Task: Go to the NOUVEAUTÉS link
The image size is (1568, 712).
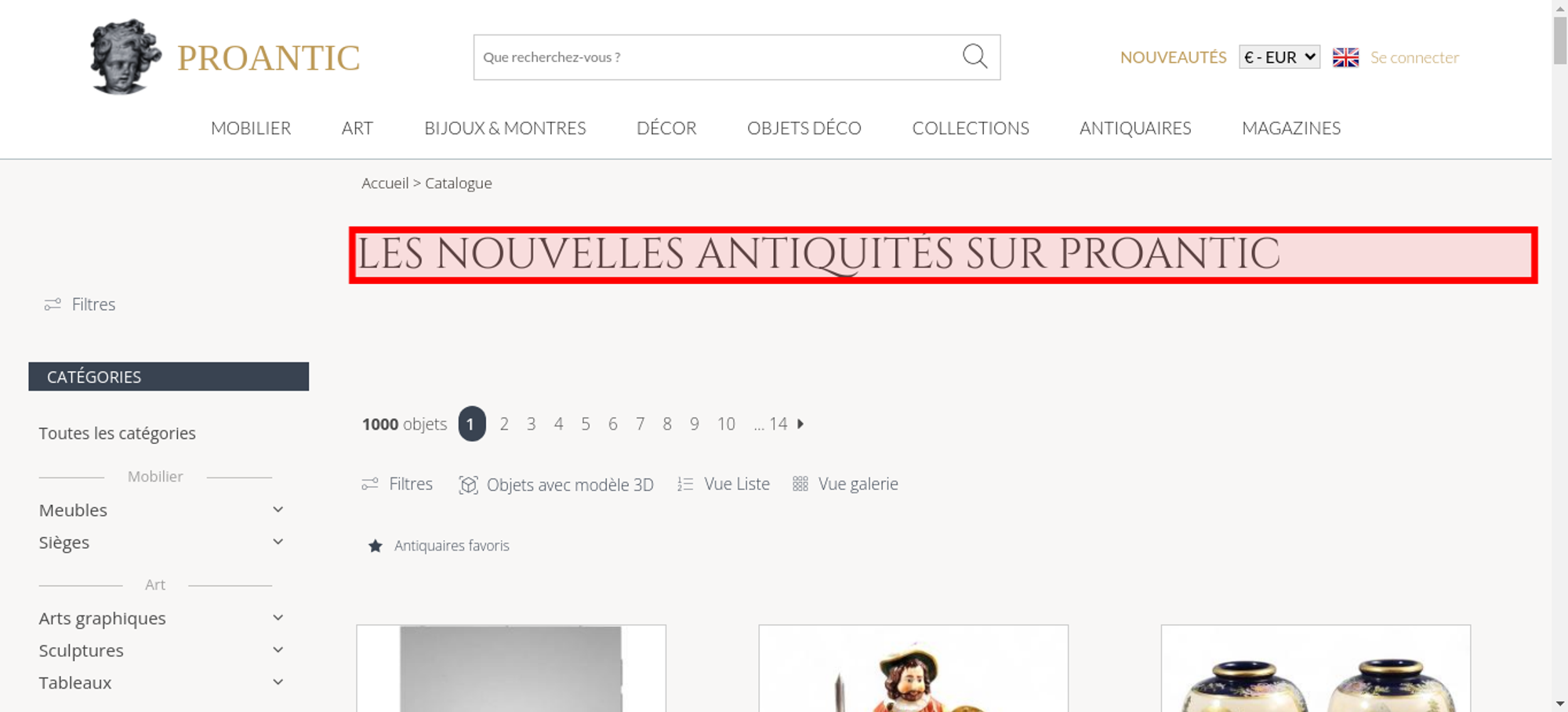Action: (1173, 57)
